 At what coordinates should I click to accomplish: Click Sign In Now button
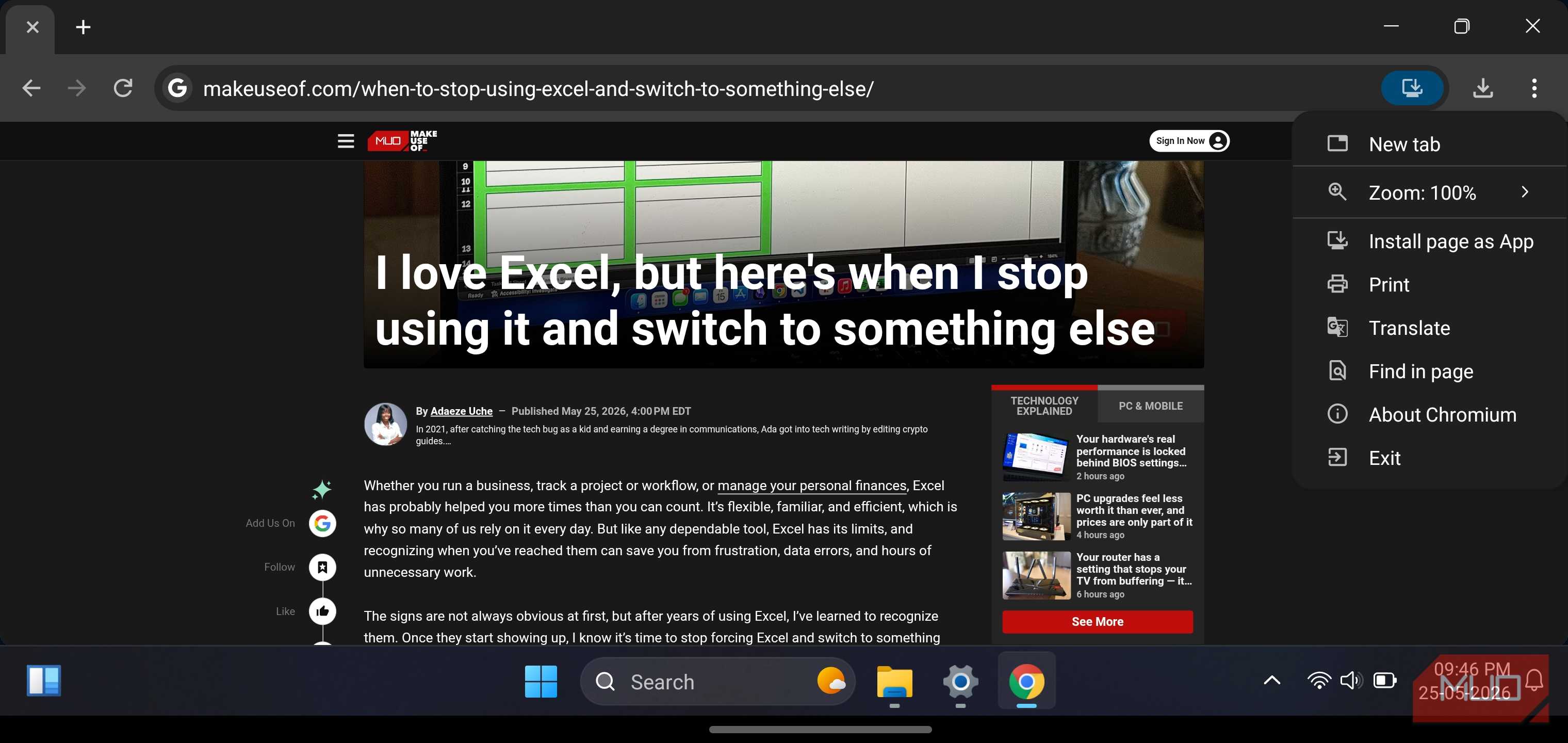pos(1189,141)
